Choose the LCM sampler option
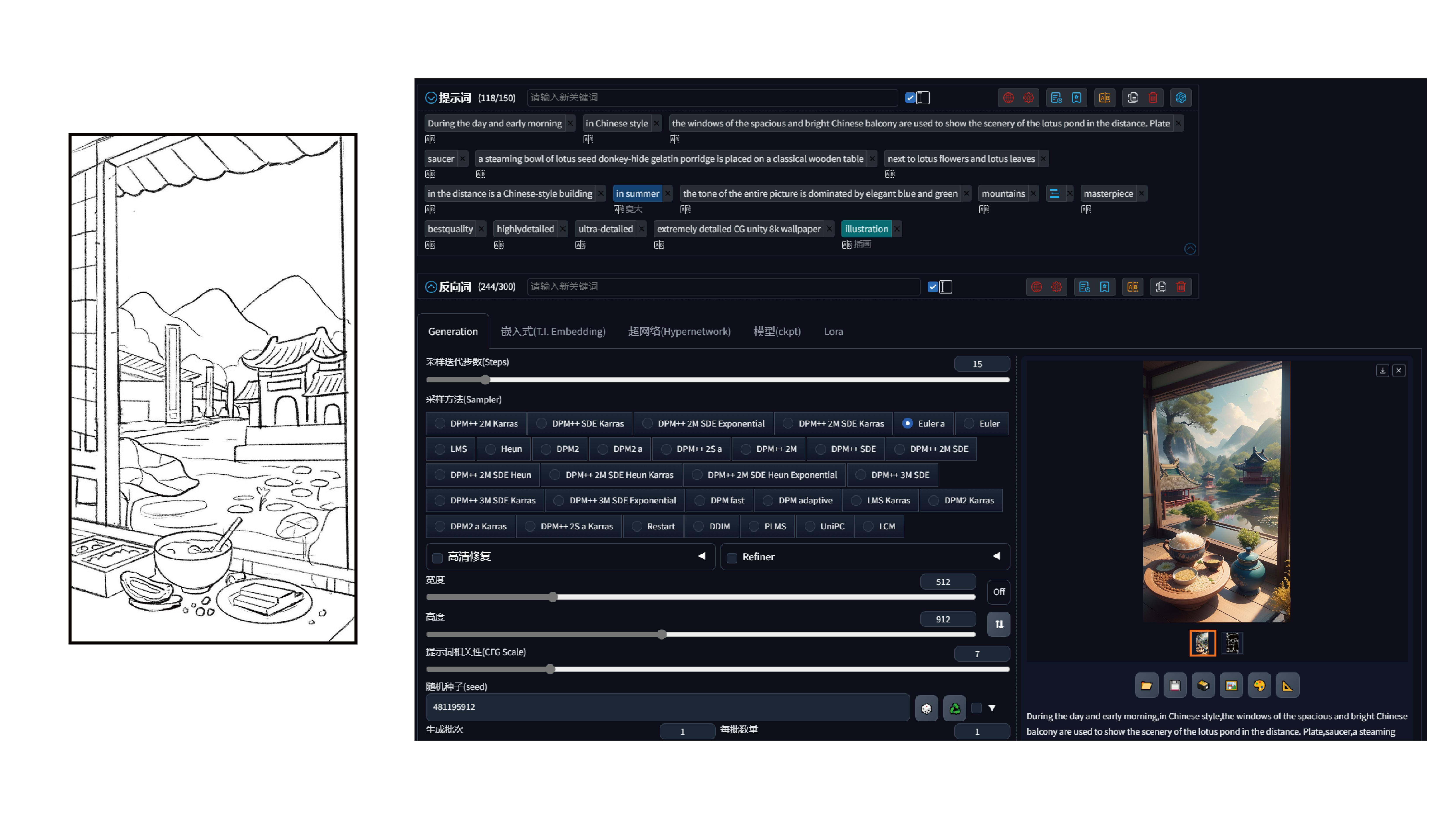The width and height of the screenshot is (1456, 819). tap(879, 526)
